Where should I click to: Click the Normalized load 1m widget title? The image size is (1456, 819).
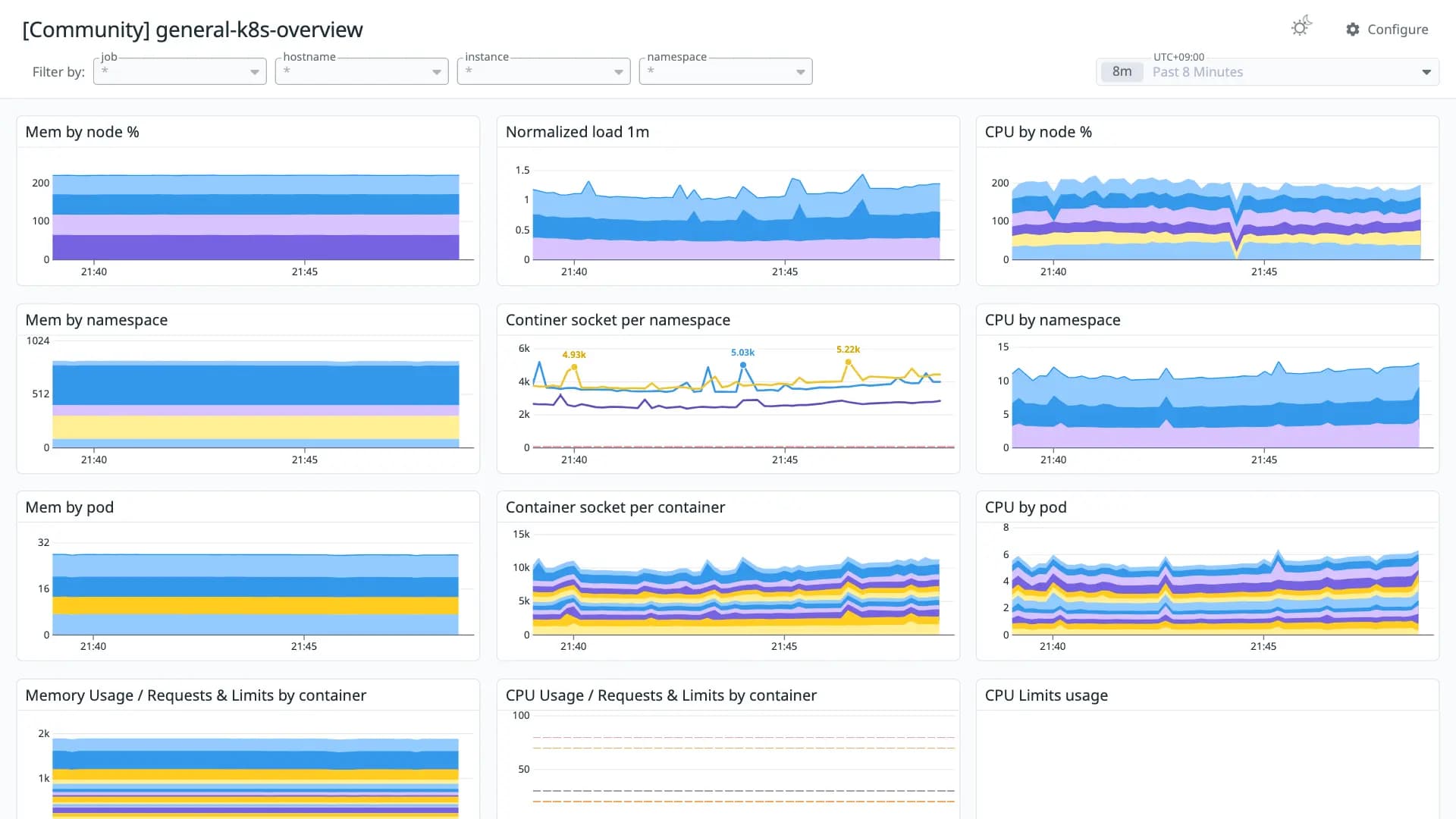(x=577, y=132)
